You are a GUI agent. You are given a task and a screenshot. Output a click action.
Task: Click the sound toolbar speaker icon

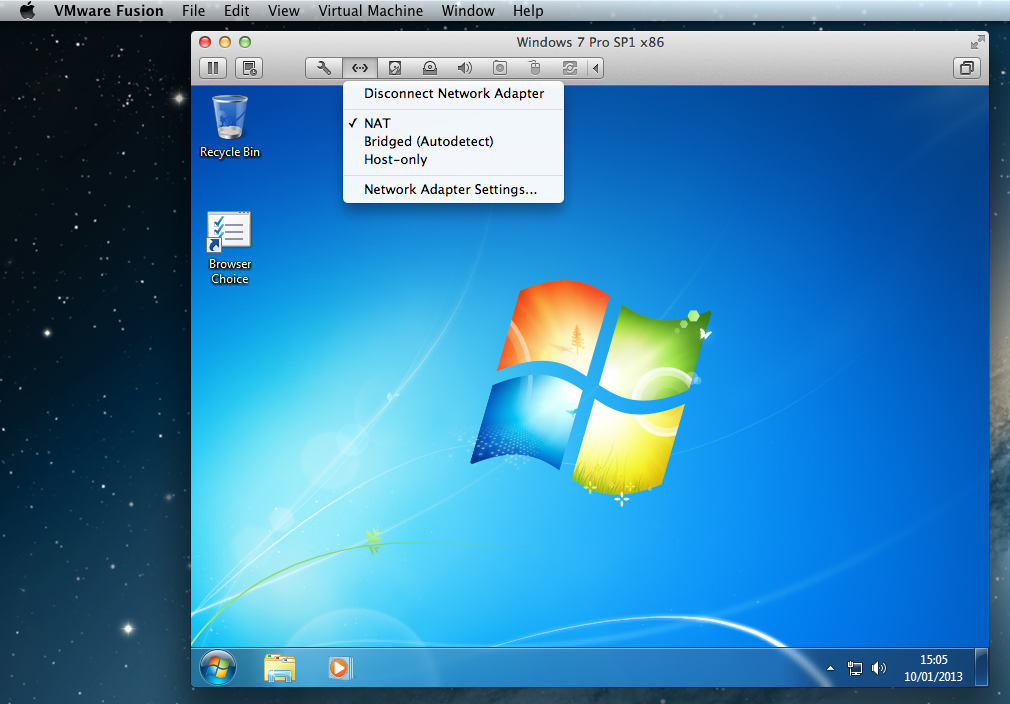point(465,68)
